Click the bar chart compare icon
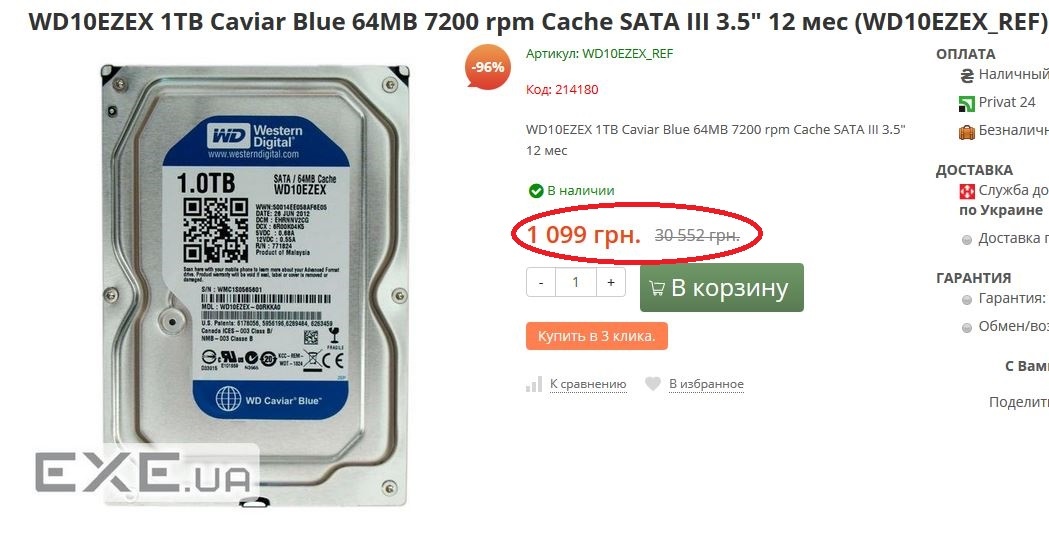Image resolution: width=1049 pixels, height=540 pixels. coord(534,384)
